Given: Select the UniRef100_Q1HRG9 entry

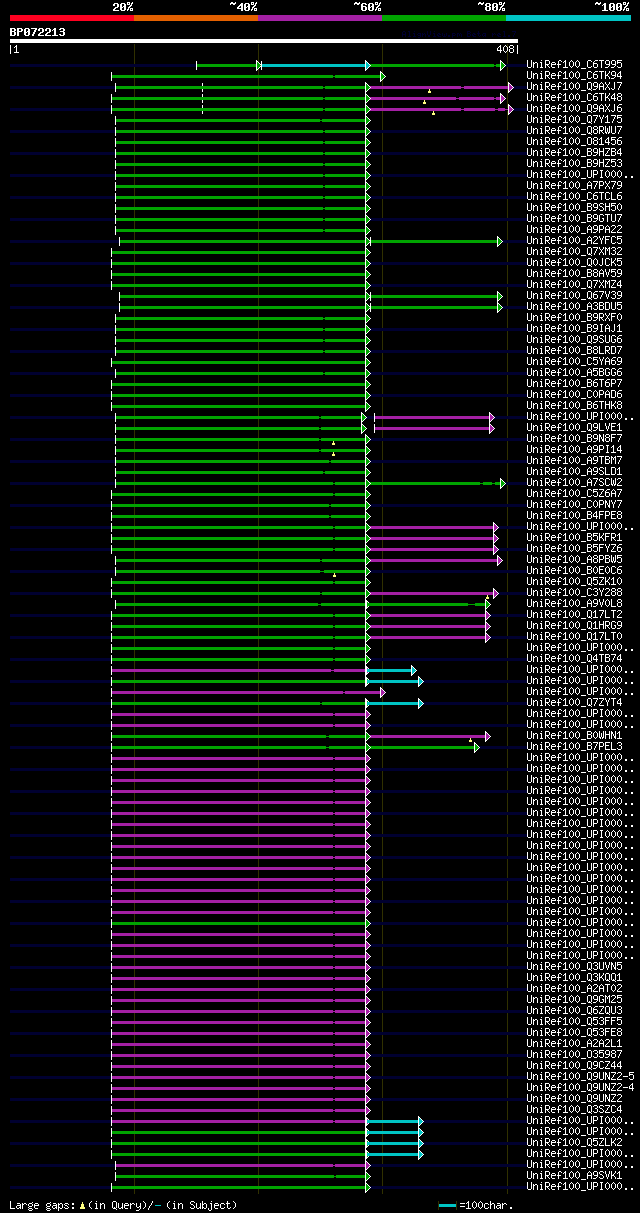Looking at the screenshot, I should [574, 625].
